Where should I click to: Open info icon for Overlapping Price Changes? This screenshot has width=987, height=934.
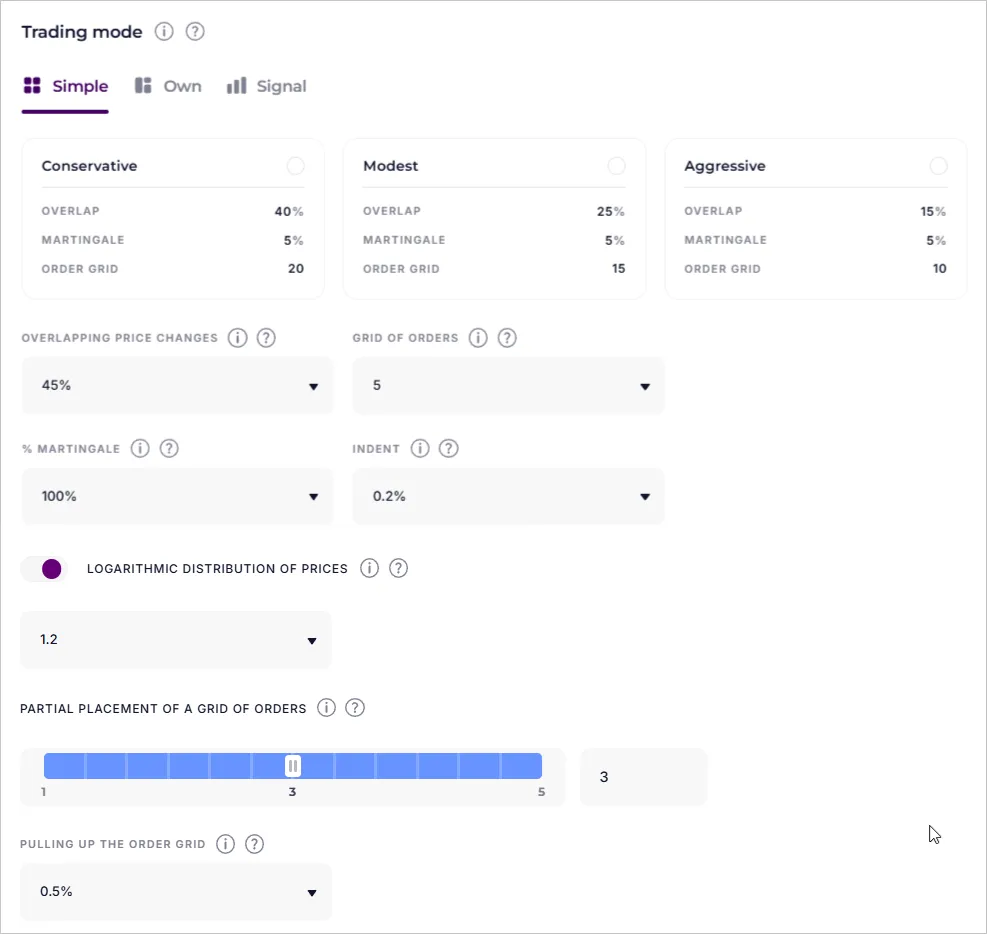point(237,338)
